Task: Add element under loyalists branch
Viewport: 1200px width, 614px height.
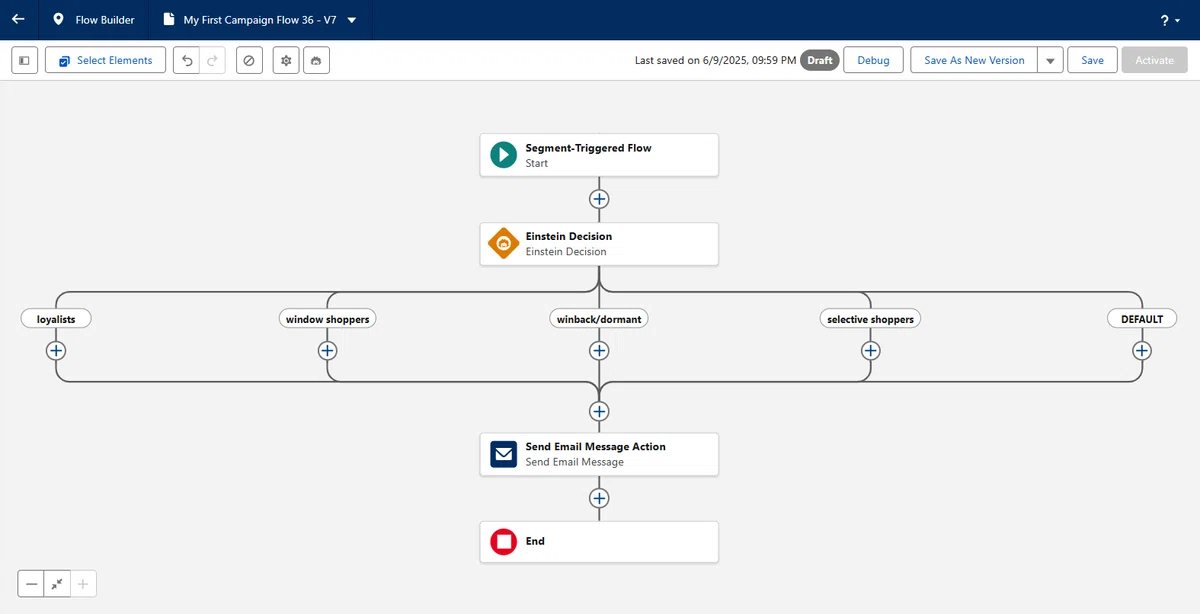Action: click(56, 351)
